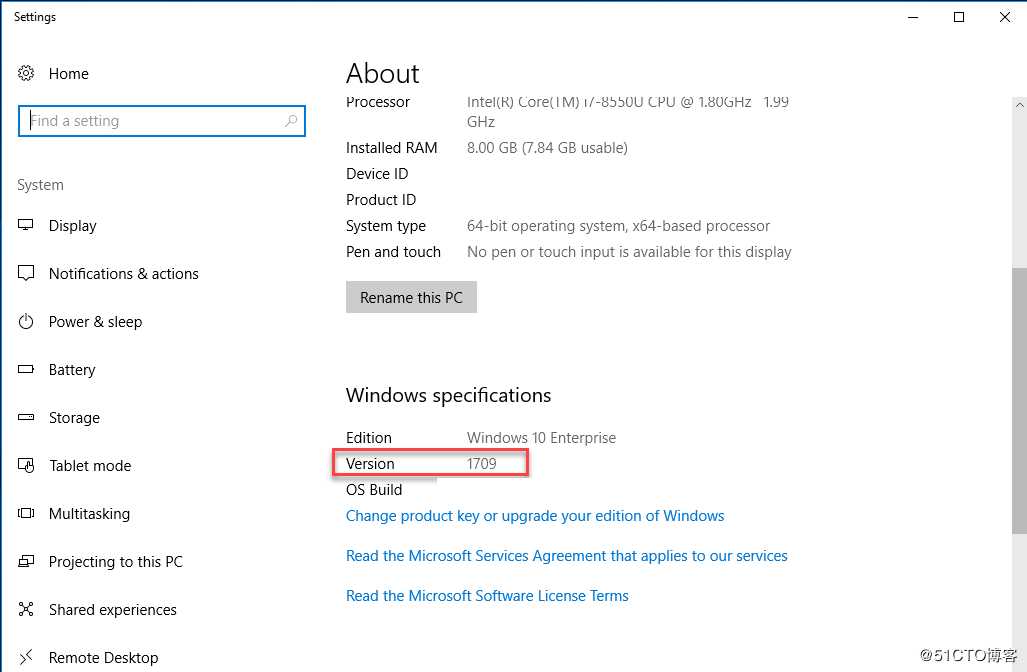The width and height of the screenshot is (1027, 672).
Task: Click the Home gear icon
Action: pos(26,73)
